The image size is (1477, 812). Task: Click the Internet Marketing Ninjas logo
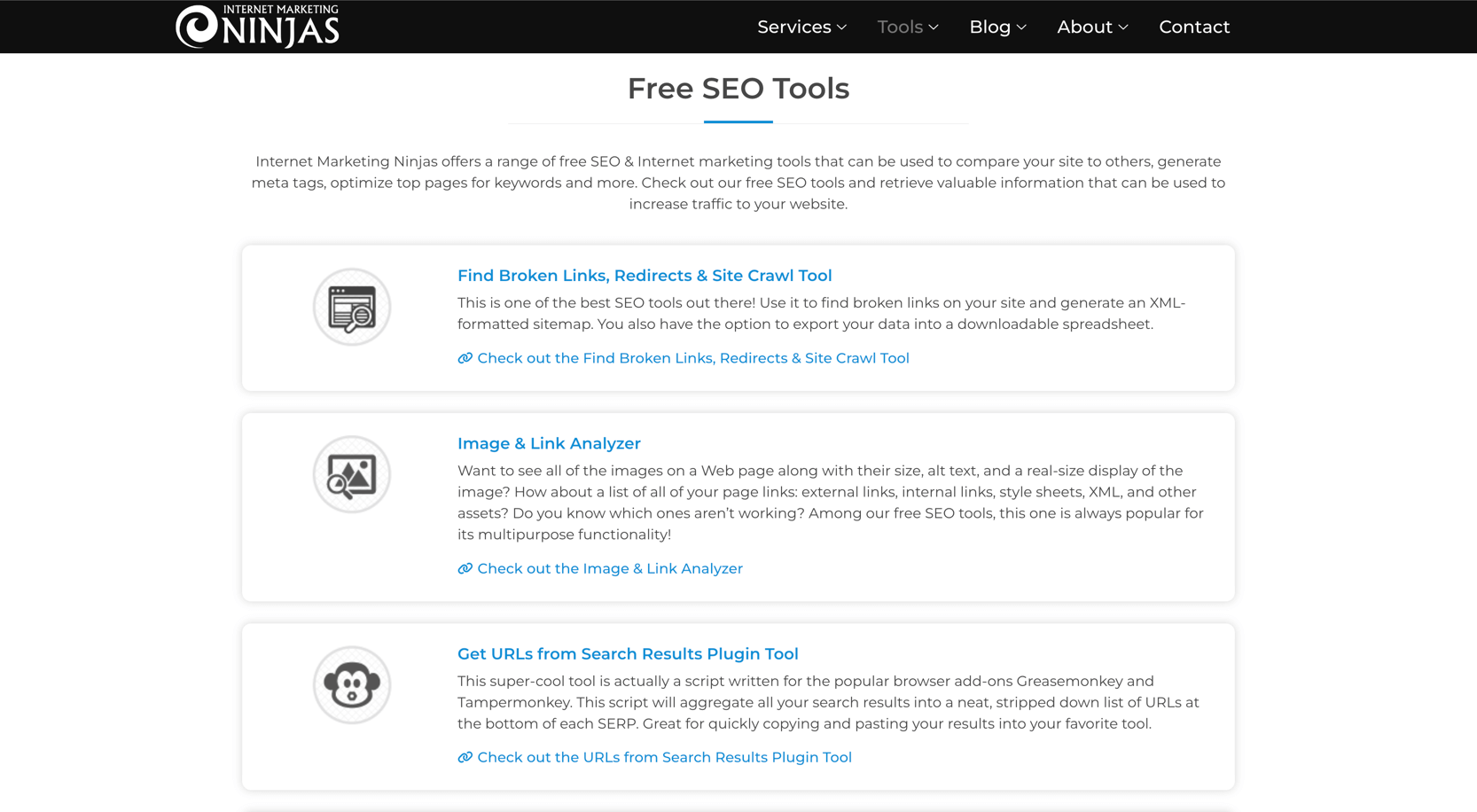tap(257, 27)
